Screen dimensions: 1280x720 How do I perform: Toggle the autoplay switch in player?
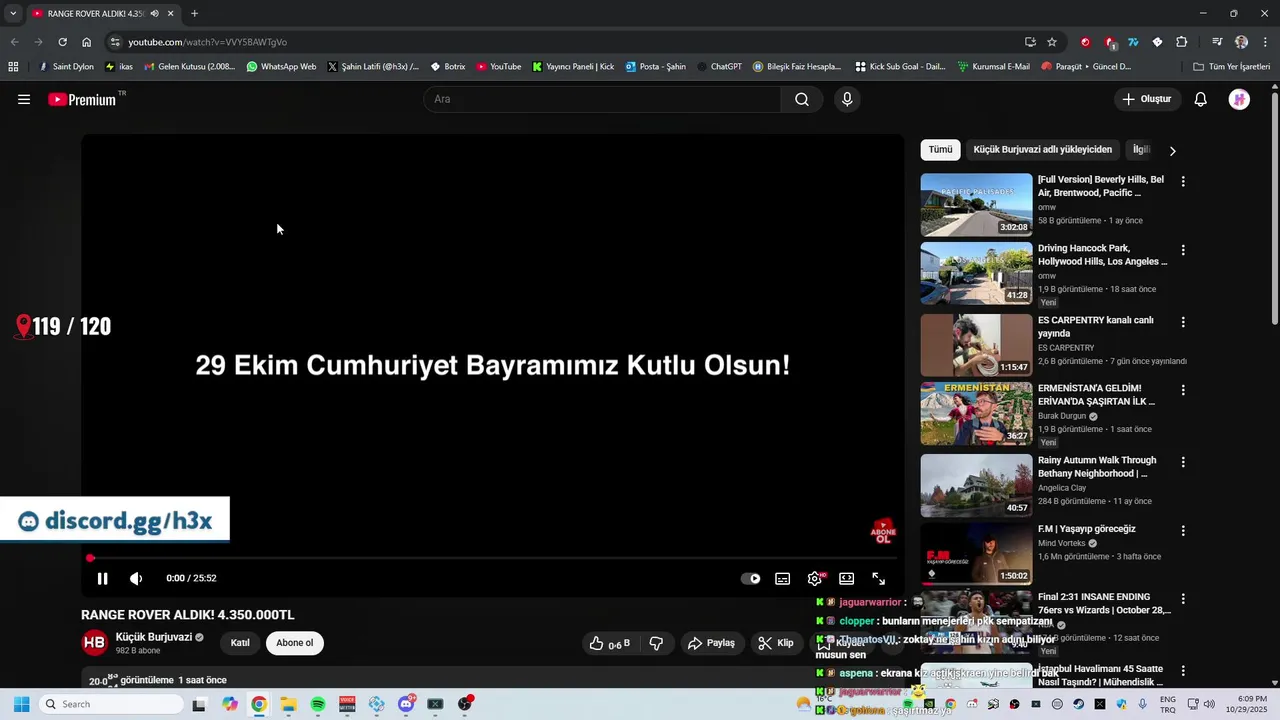click(750, 578)
